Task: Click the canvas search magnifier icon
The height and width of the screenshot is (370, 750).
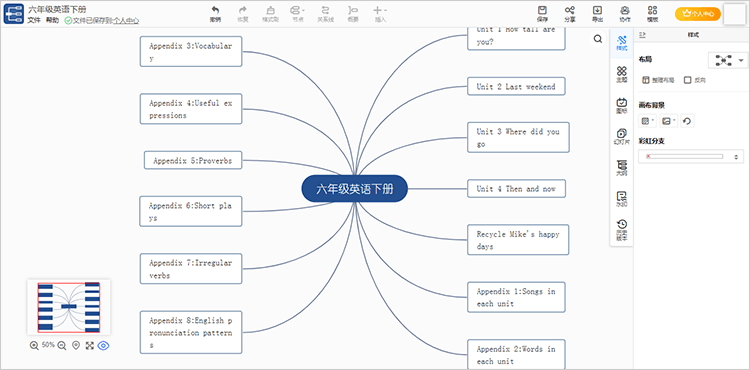Action: pyautogui.click(x=598, y=39)
